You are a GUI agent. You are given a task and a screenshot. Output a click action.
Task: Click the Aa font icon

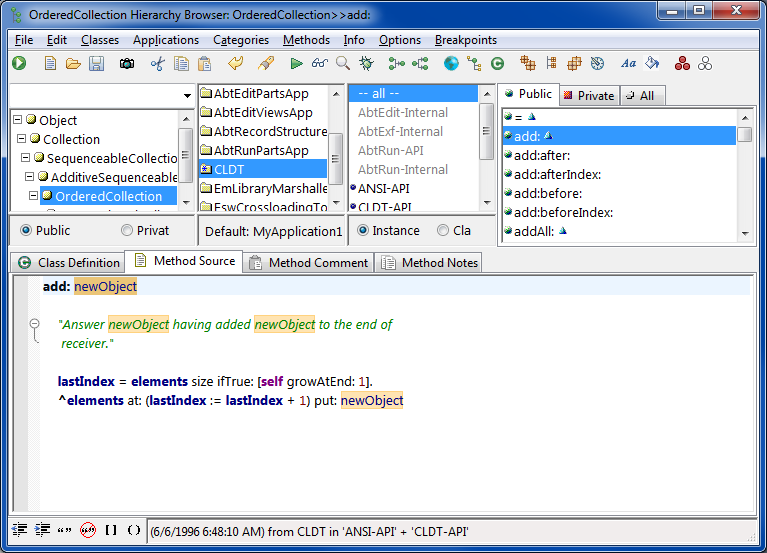pyautogui.click(x=628, y=64)
